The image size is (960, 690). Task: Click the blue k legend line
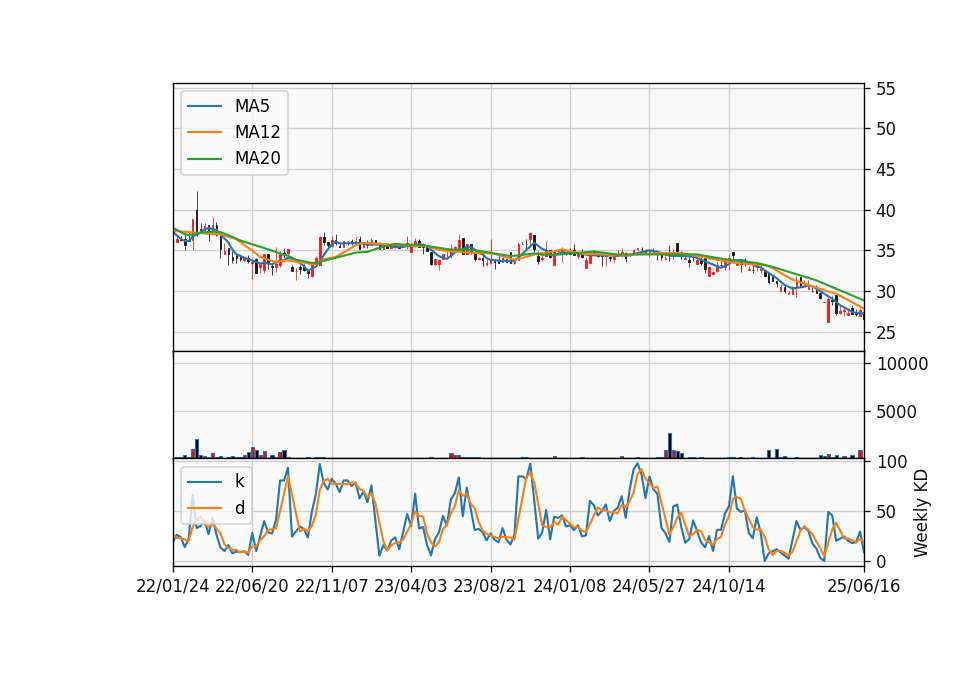(x=204, y=481)
